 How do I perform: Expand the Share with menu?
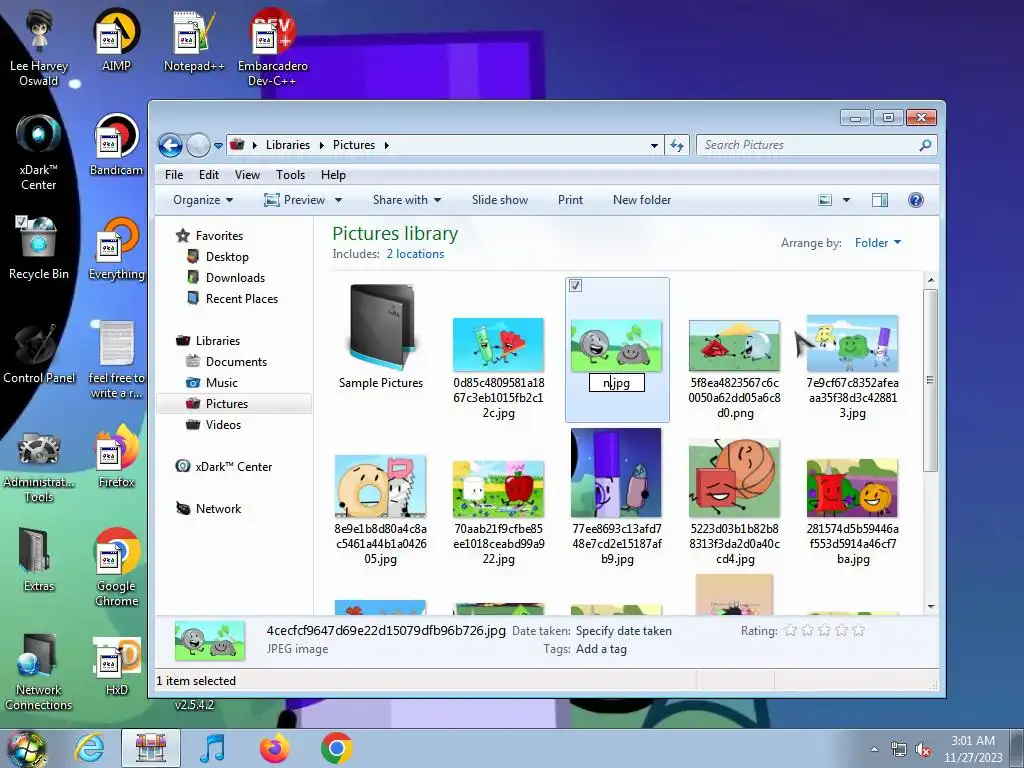click(x=407, y=200)
